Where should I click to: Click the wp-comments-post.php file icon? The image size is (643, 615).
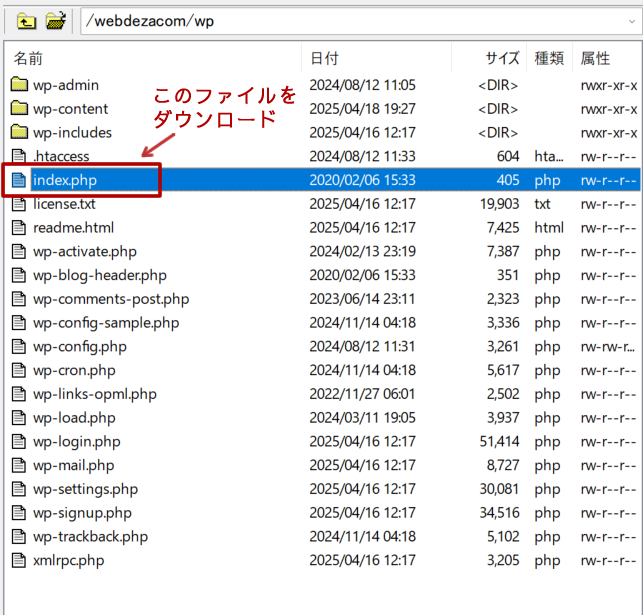[18, 299]
